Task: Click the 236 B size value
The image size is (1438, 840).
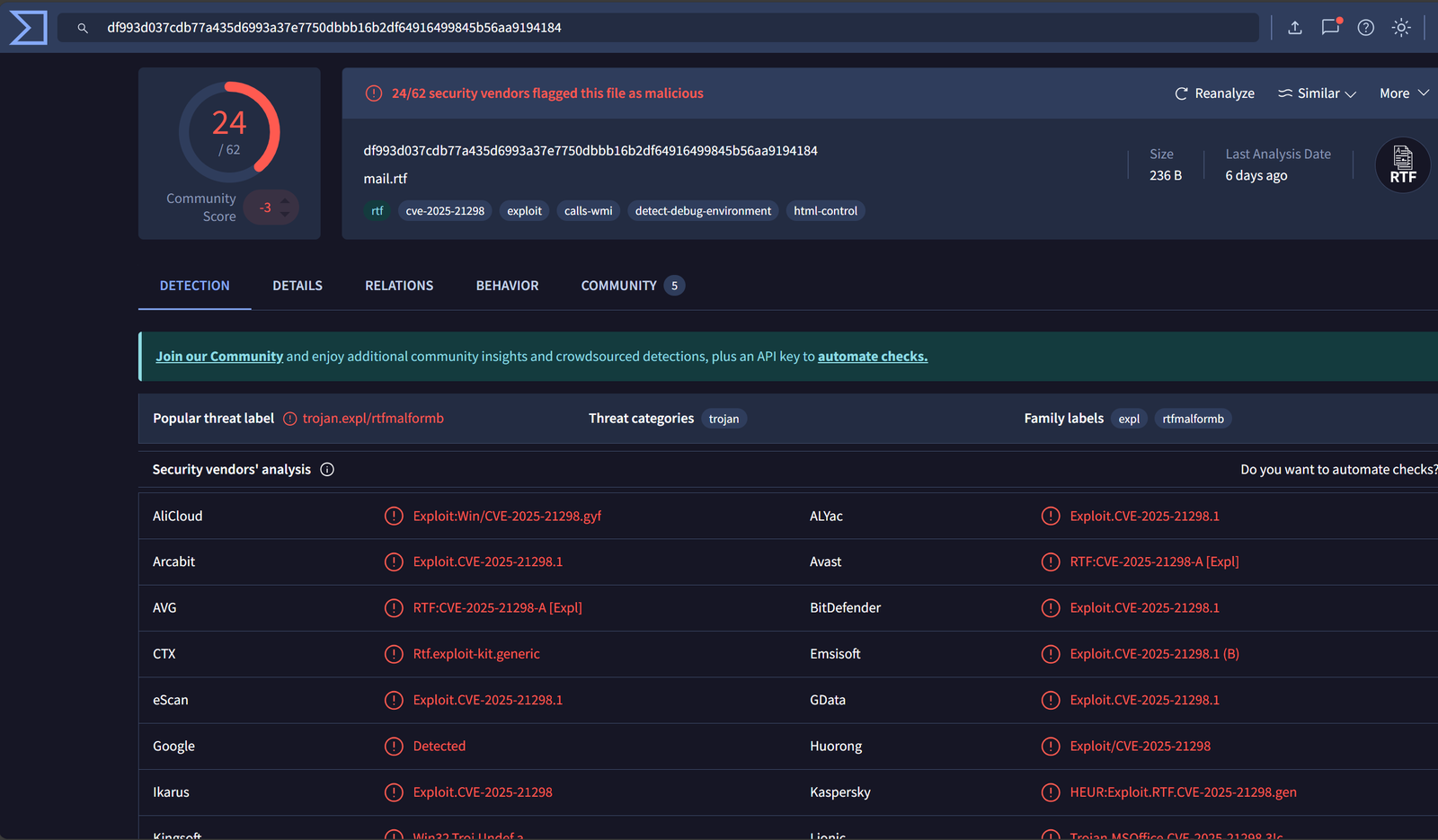Action: tap(1166, 176)
